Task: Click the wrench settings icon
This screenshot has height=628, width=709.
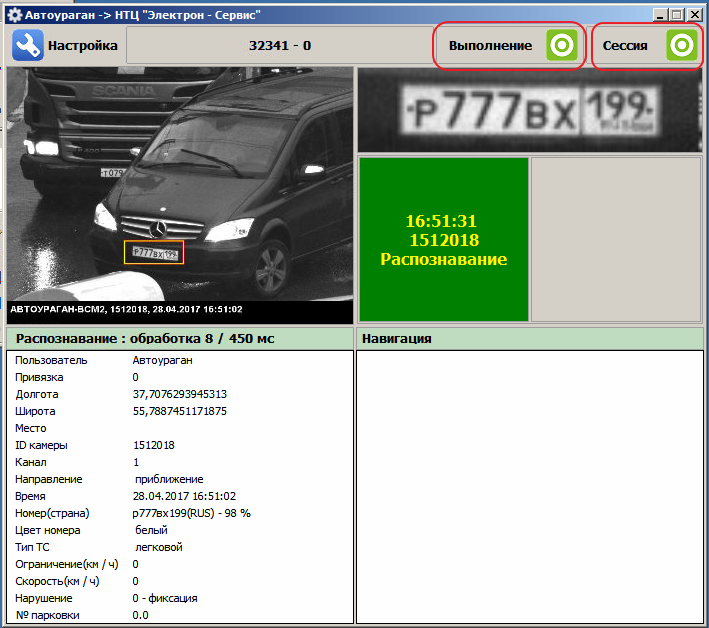Action: pos(28,46)
